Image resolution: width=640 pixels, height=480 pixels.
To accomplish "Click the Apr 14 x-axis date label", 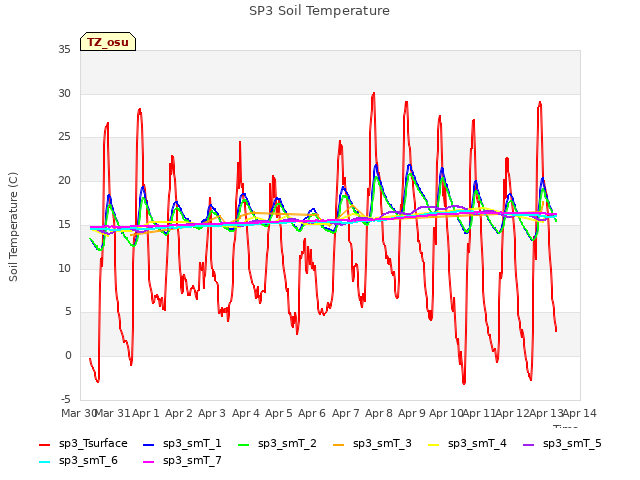I will pos(580,413).
